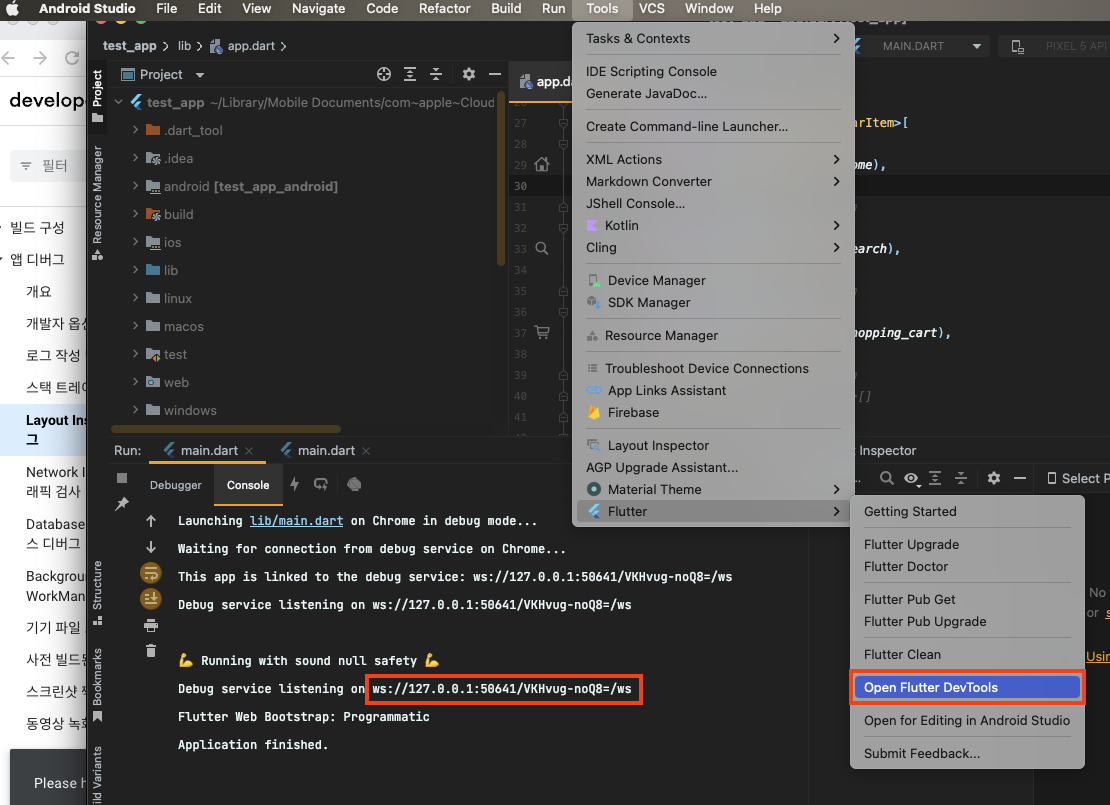
Task: Open the VCS menu in menu bar
Action: pos(651,8)
